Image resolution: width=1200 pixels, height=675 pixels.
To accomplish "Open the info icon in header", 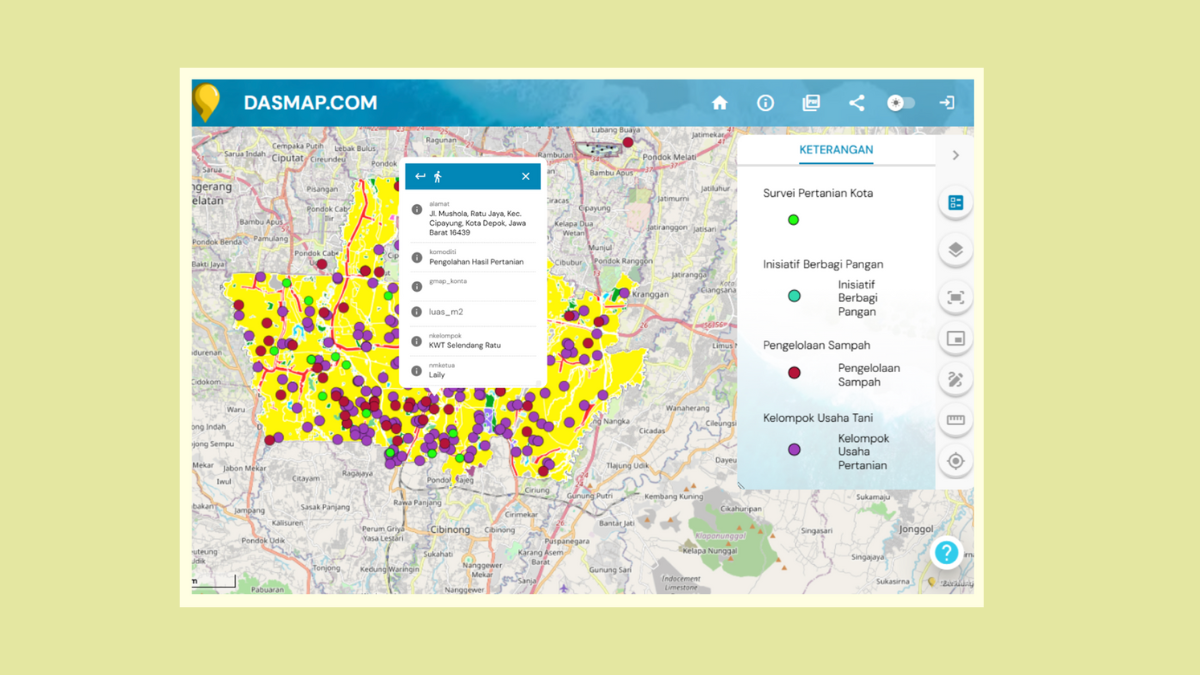I will (x=765, y=103).
